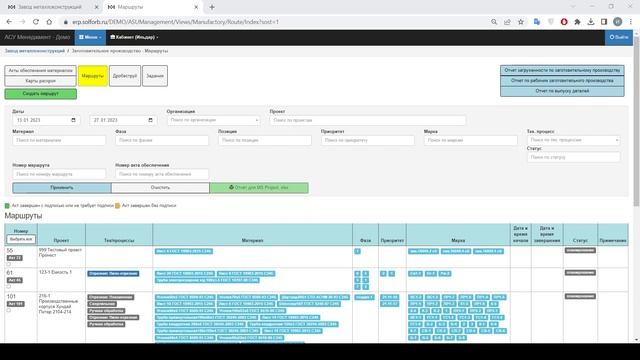The height and width of the screenshot is (360, 640).
Task: Open the tab search chevron in title bar
Action: pyautogui.click(x=573, y=7)
